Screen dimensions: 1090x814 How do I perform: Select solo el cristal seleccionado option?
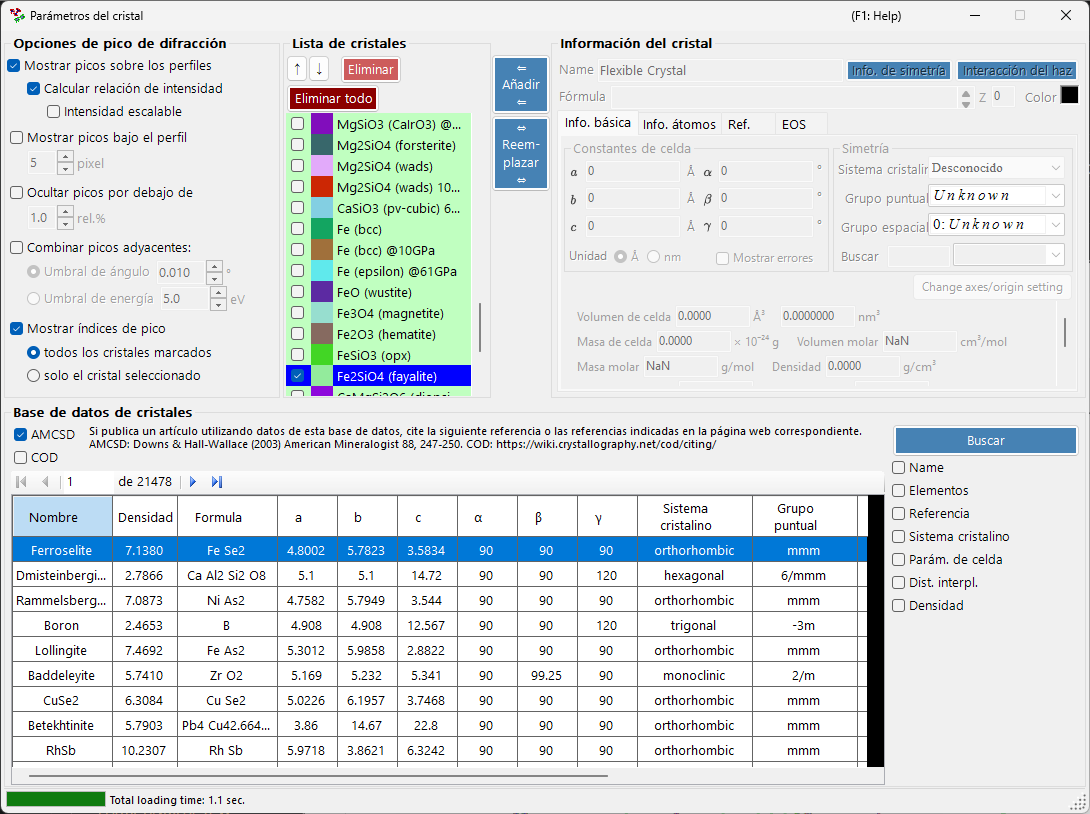click(x=33, y=375)
